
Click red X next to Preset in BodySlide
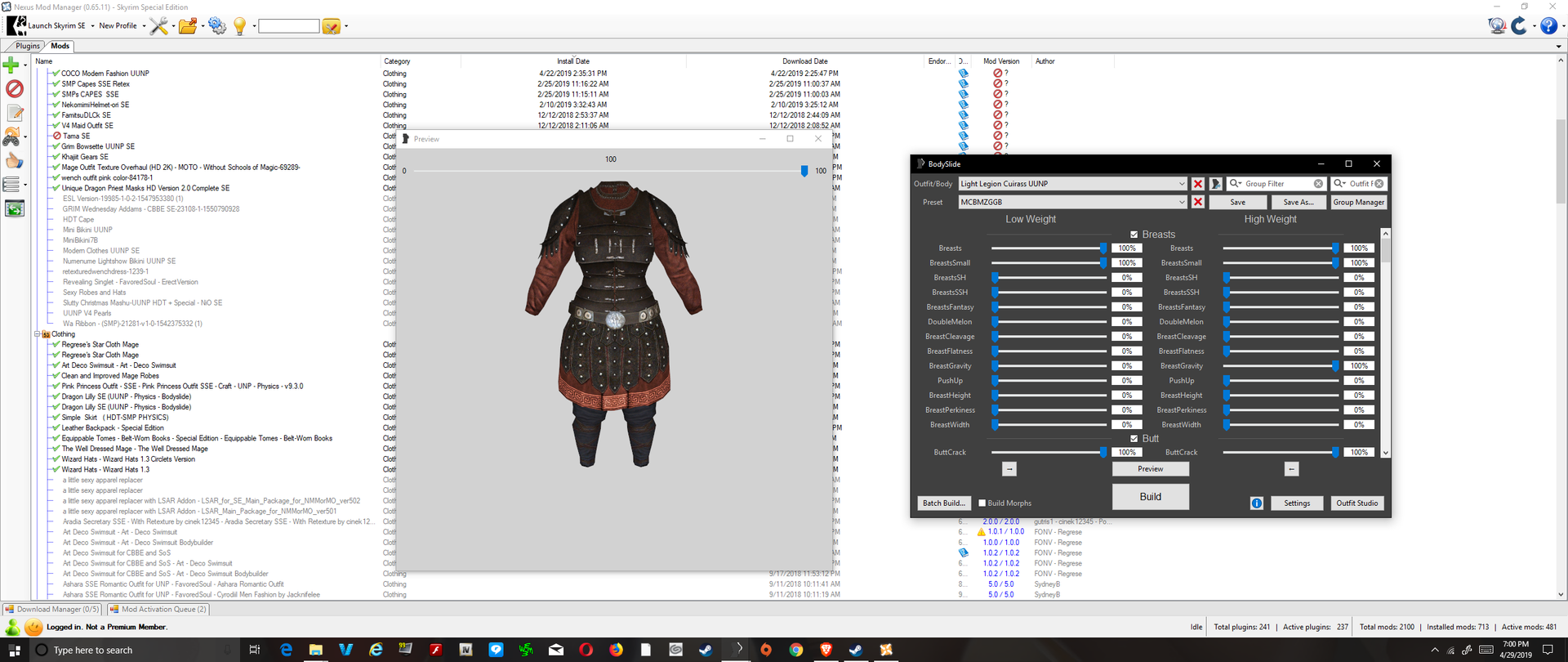(x=1198, y=202)
